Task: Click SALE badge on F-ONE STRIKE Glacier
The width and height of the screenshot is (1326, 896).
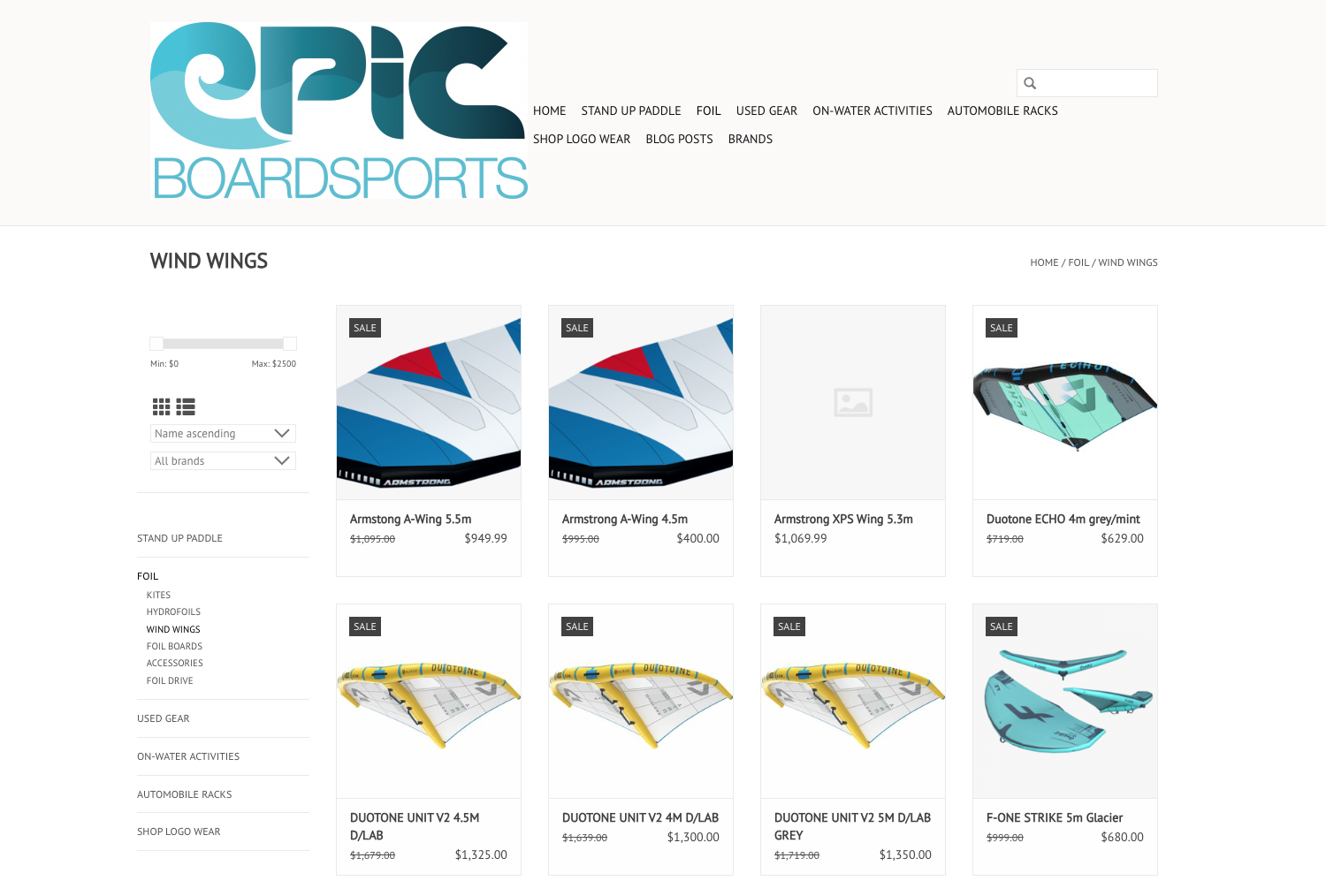Action: [1002, 626]
